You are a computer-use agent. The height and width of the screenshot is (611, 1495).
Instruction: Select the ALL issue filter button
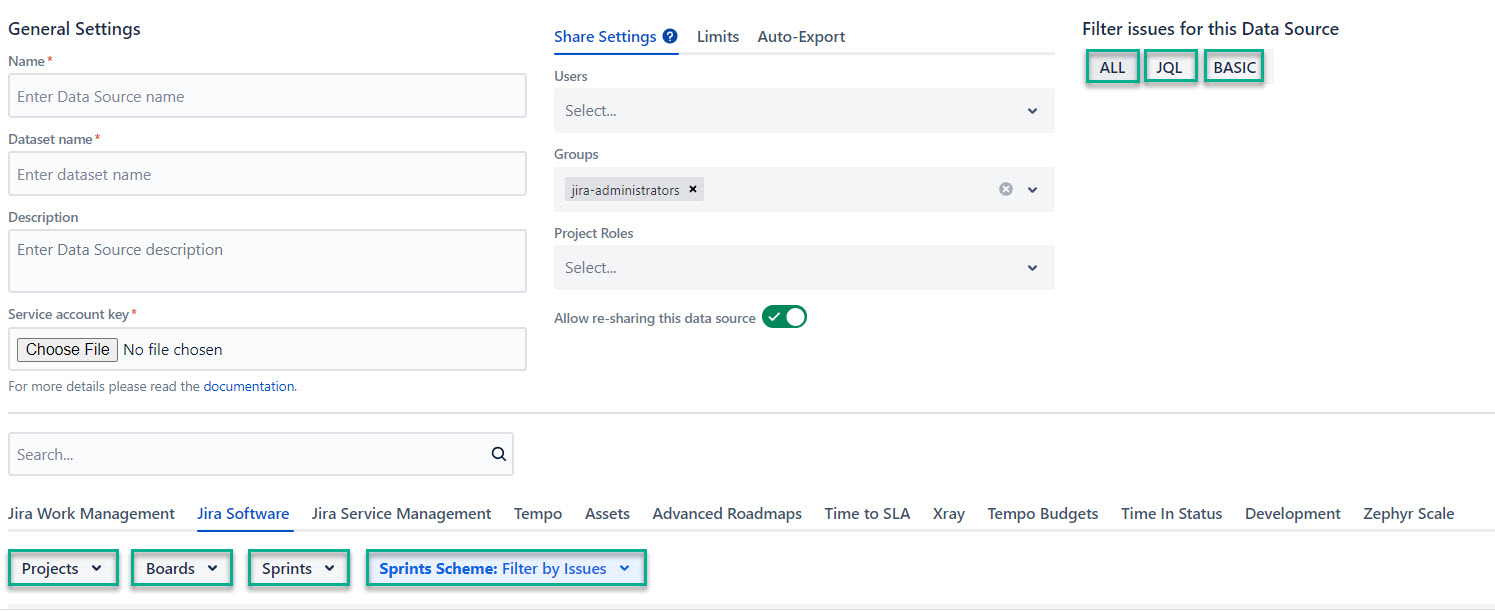coord(1112,67)
